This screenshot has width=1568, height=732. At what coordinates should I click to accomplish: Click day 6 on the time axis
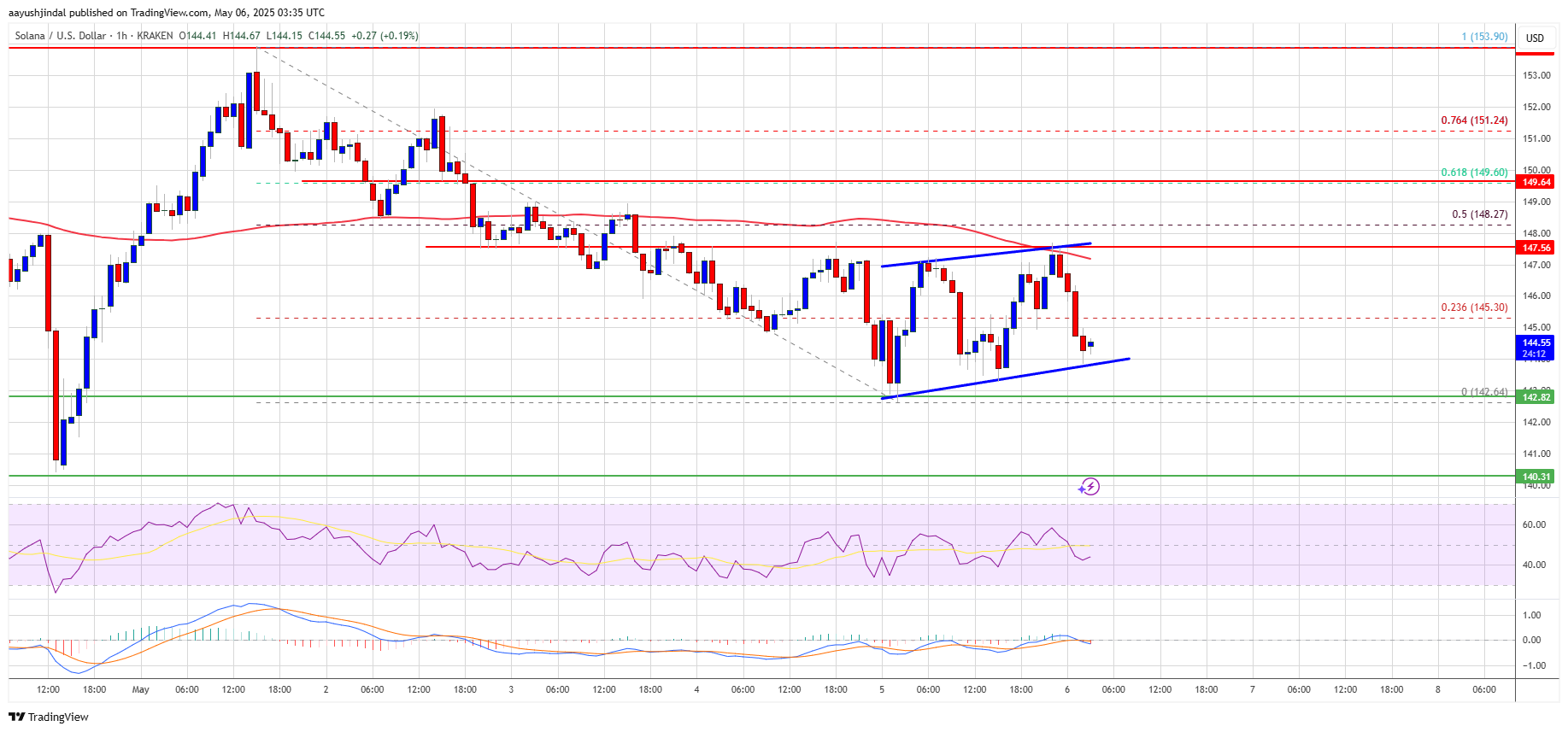point(1067,689)
